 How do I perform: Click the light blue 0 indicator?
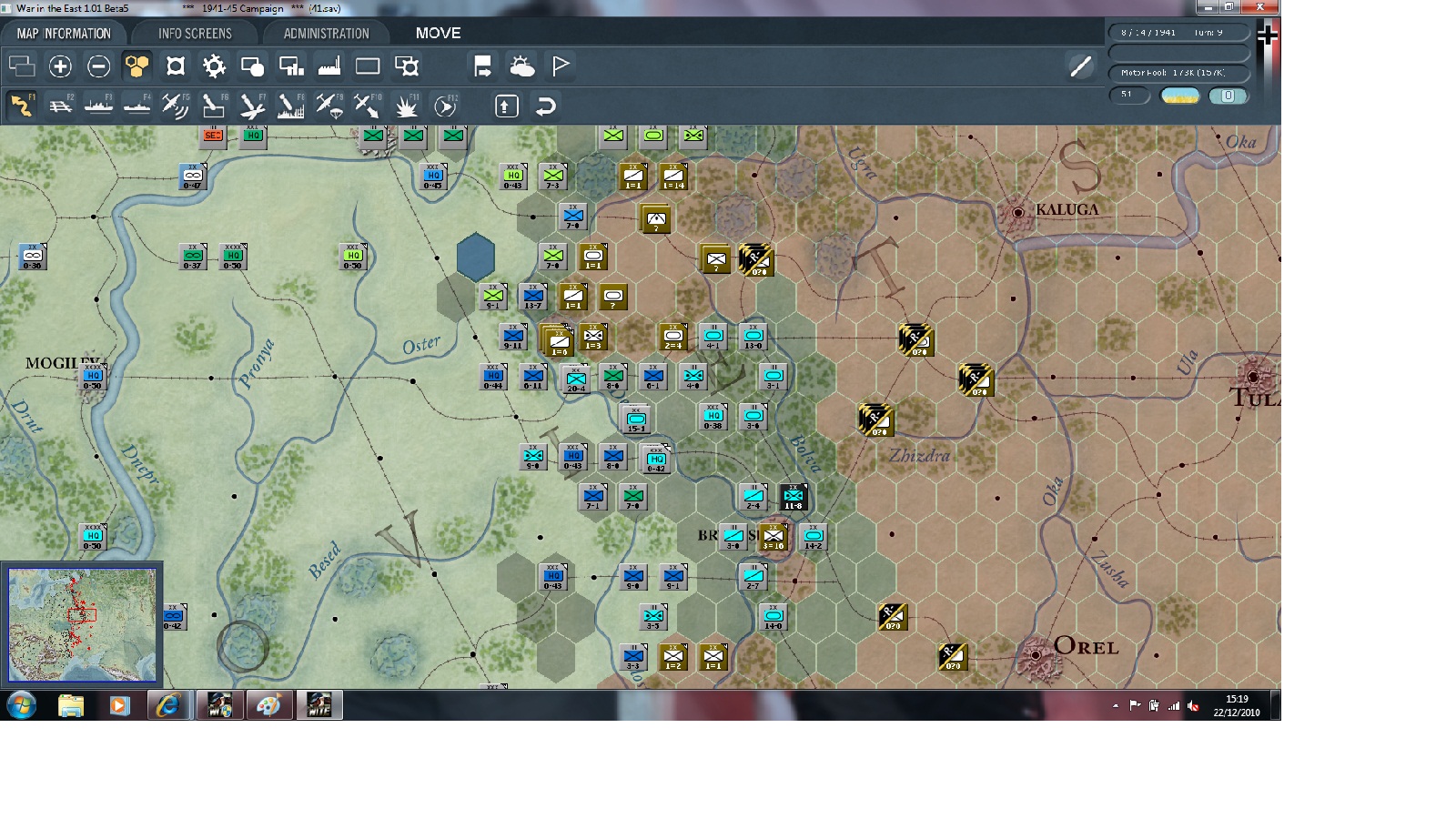pyautogui.click(x=1228, y=96)
